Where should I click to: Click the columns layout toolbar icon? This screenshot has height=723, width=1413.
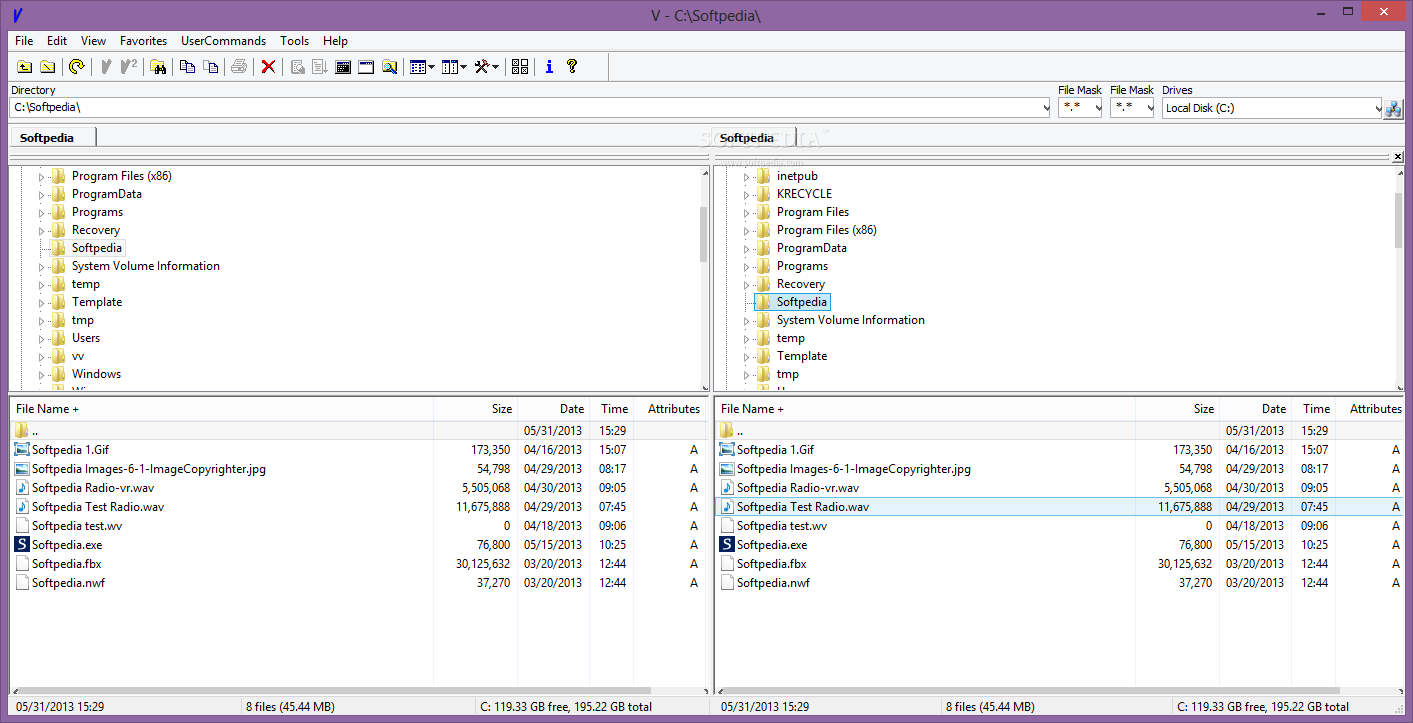(450, 67)
